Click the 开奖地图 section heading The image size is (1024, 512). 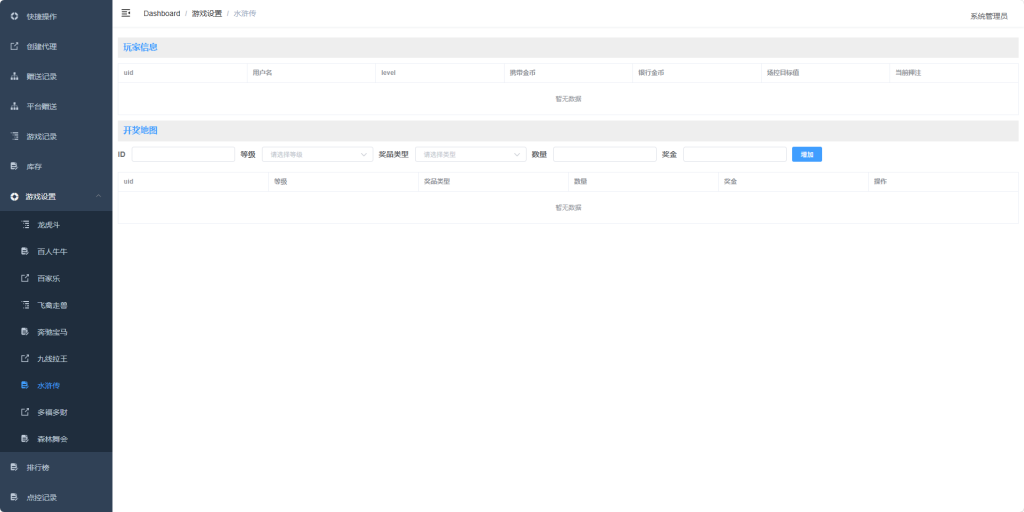(140, 131)
